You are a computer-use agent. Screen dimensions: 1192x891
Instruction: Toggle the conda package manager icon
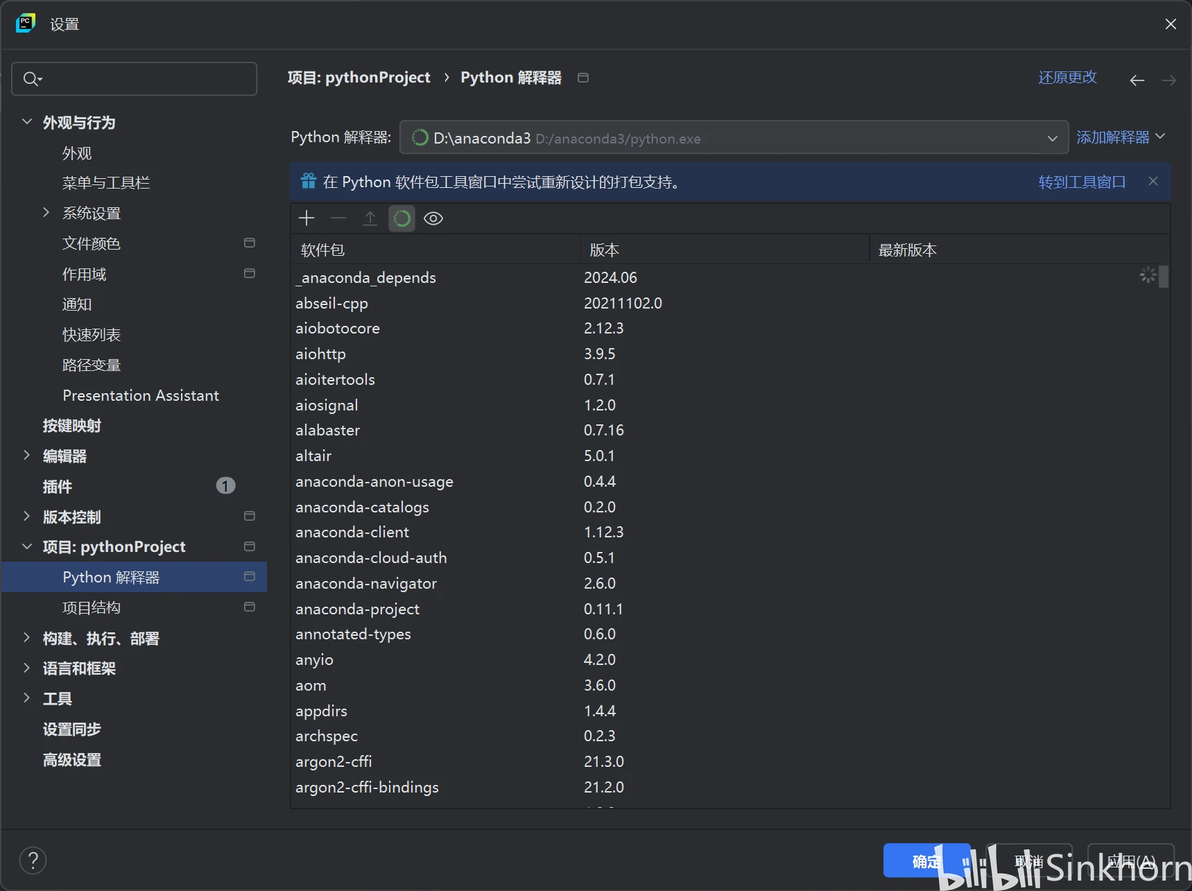(401, 219)
